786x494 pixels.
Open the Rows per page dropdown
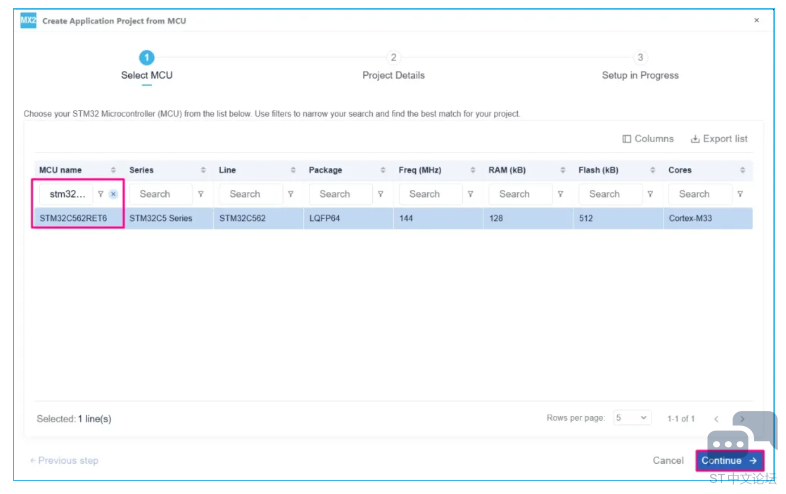[x=632, y=418]
